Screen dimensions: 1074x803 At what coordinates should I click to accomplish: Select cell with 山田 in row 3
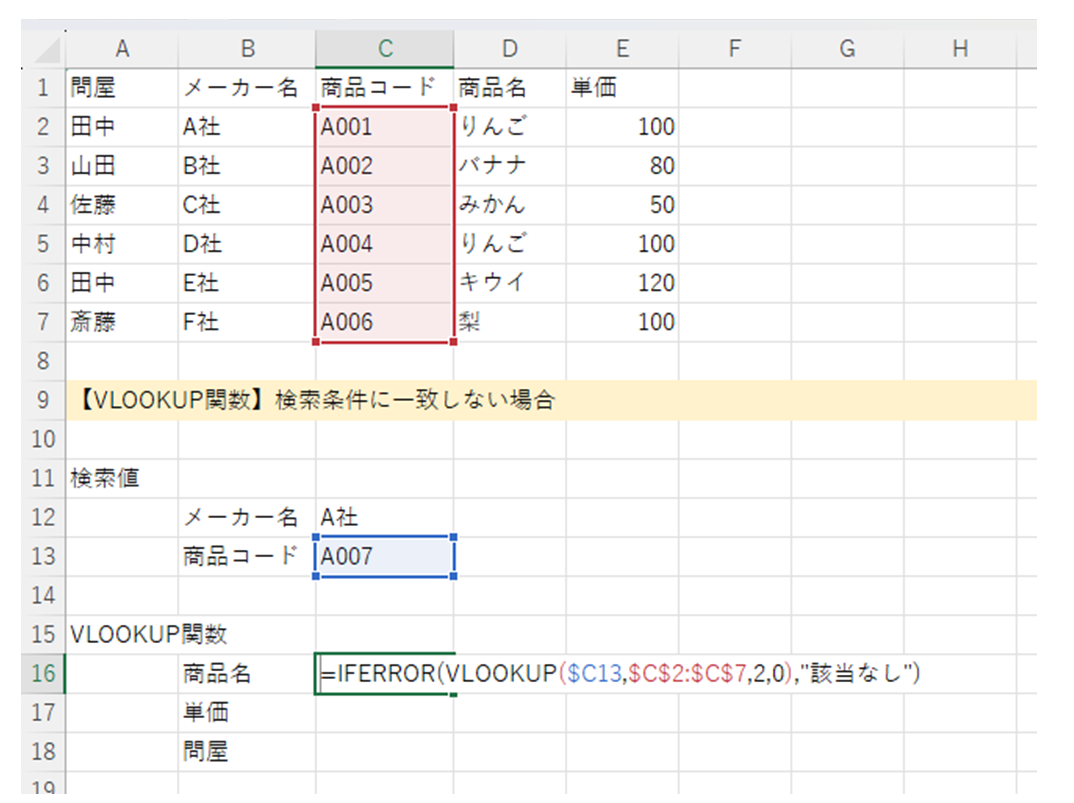[122, 166]
